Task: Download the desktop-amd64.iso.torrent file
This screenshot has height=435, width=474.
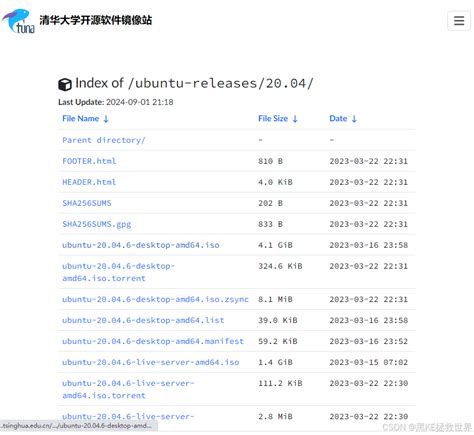Action: click(x=118, y=272)
